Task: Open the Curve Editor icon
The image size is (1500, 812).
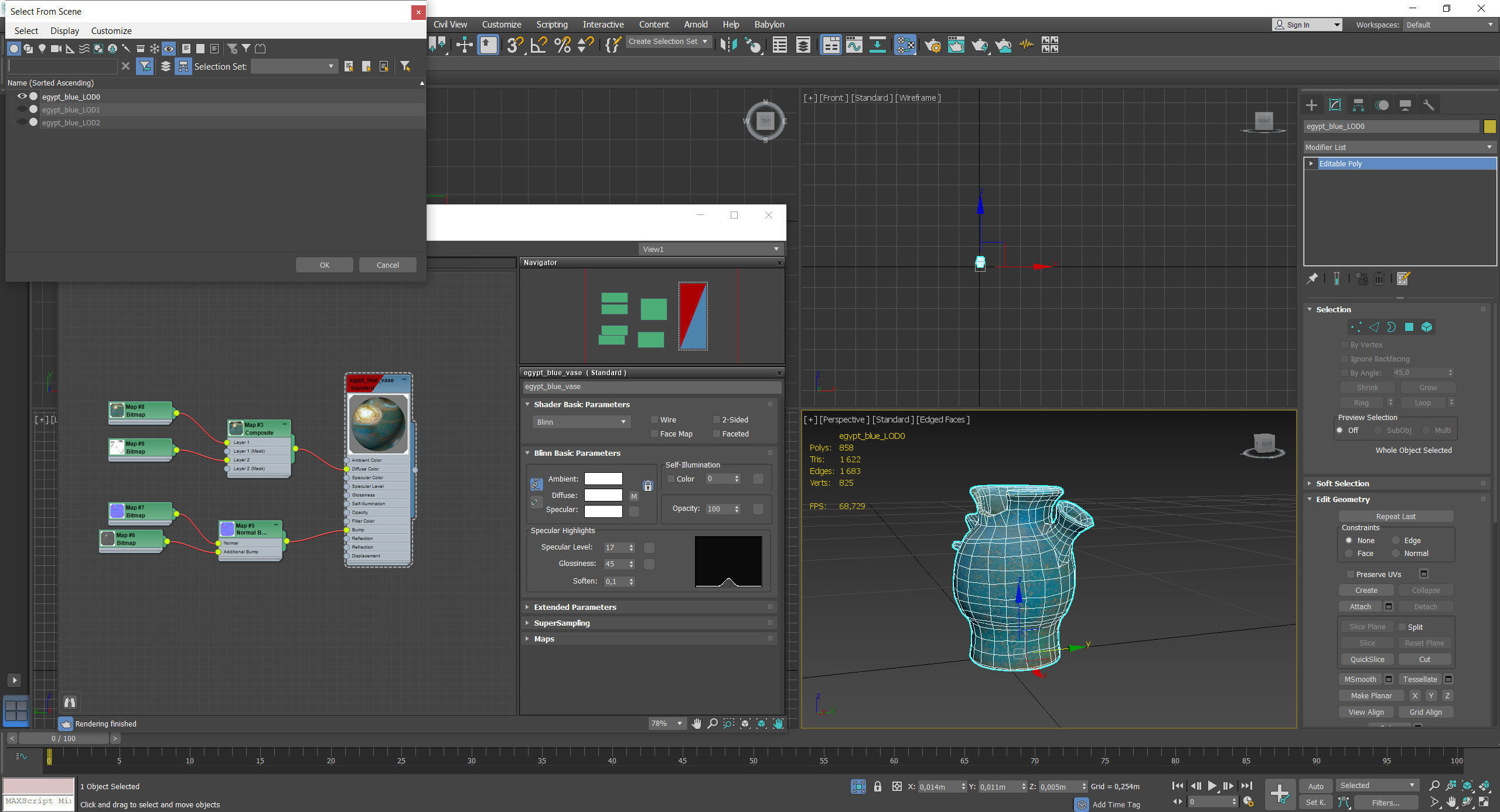Action: [854, 45]
